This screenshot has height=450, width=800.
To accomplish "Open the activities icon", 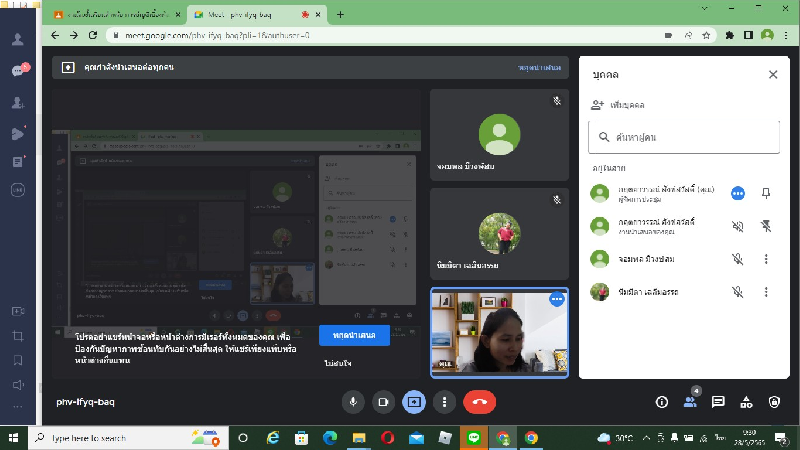I will pos(746,401).
